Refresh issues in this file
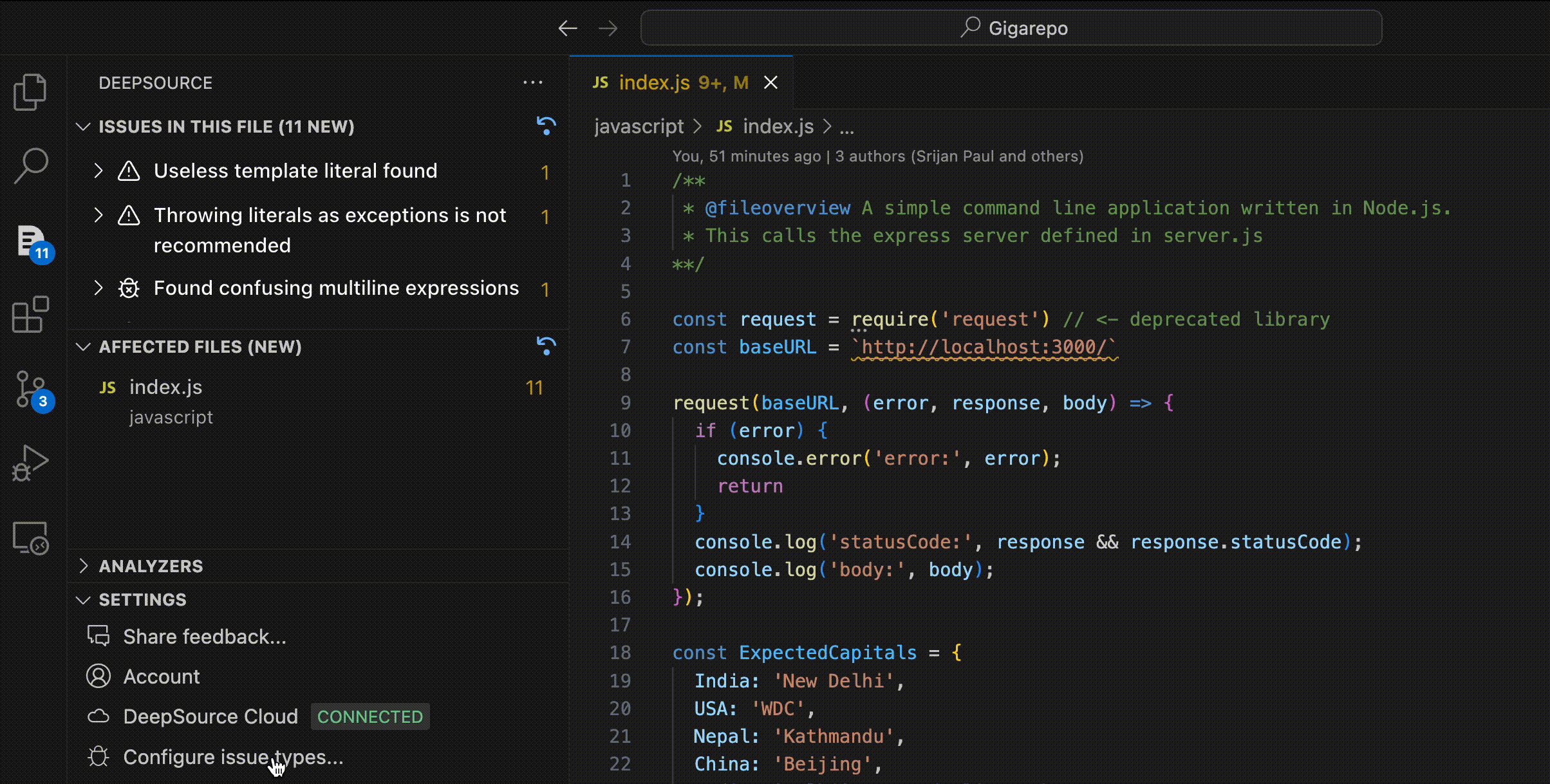The image size is (1550, 784). (x=546, y=126)
